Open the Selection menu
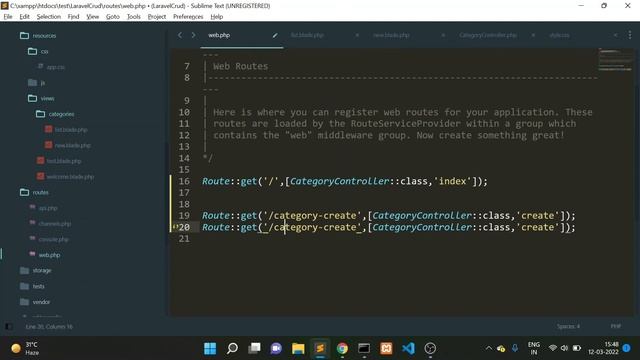The height and width of the screenshot is (360, 640). pyautogui.click(x=49, y=17)
